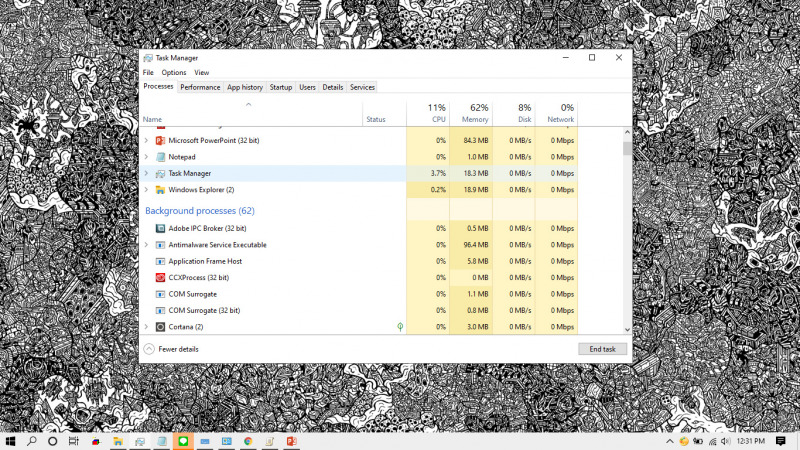Viewport: 800px width, 450px height.
Task: Click the Windows Explorer folder icon in the process list
Action: pyautogui.click(x=160, y=190)
